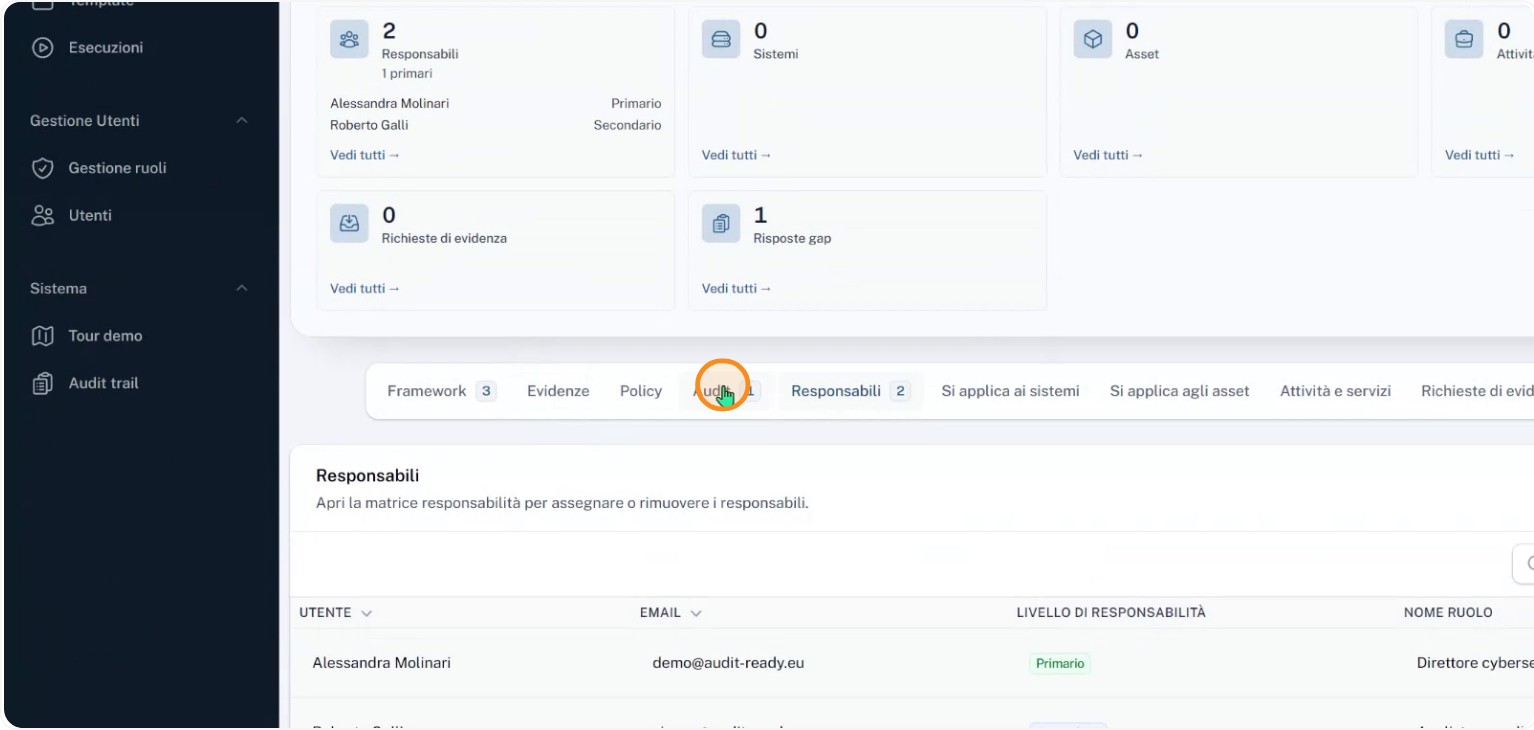Open Tour demo in sidebar

tap(105, 336)
